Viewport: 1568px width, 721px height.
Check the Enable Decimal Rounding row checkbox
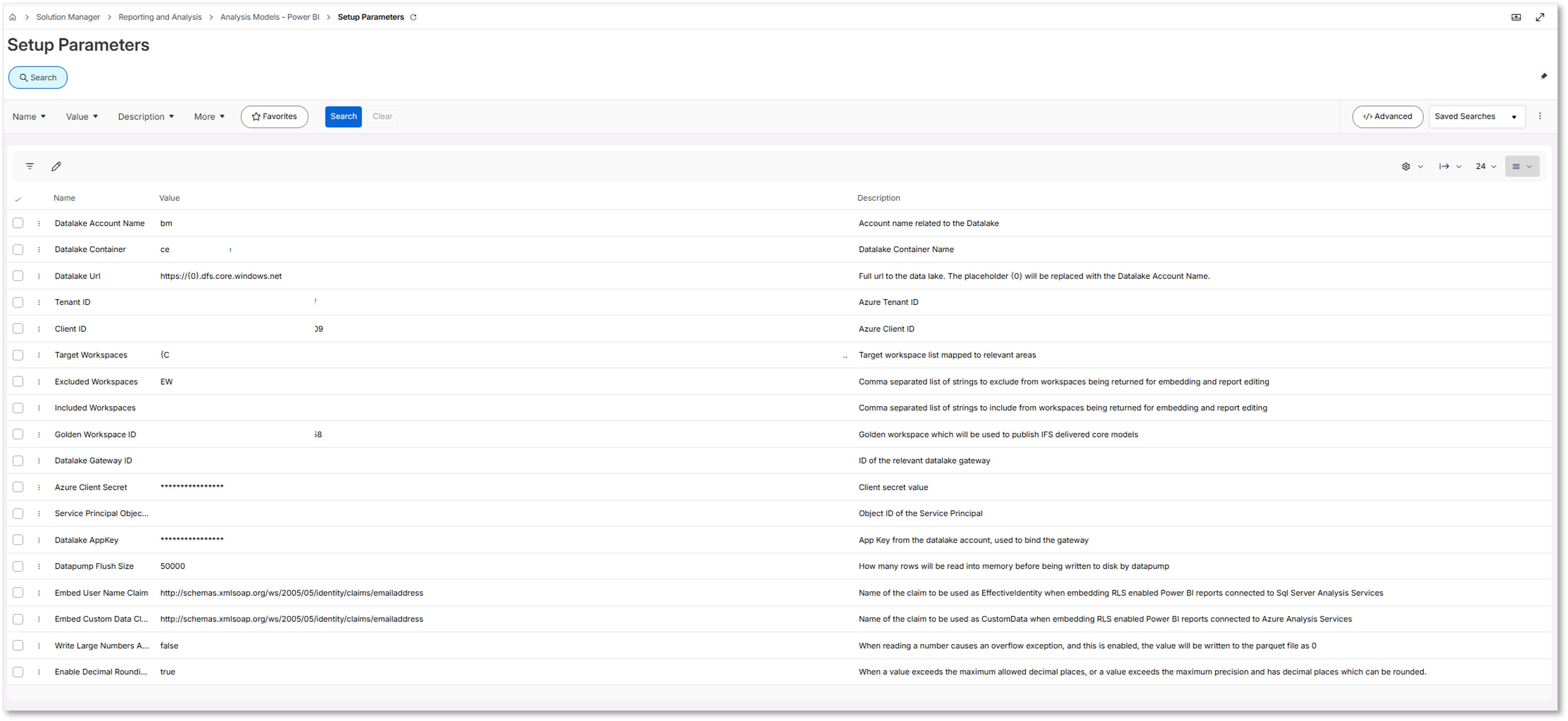[x=18, y=672]
